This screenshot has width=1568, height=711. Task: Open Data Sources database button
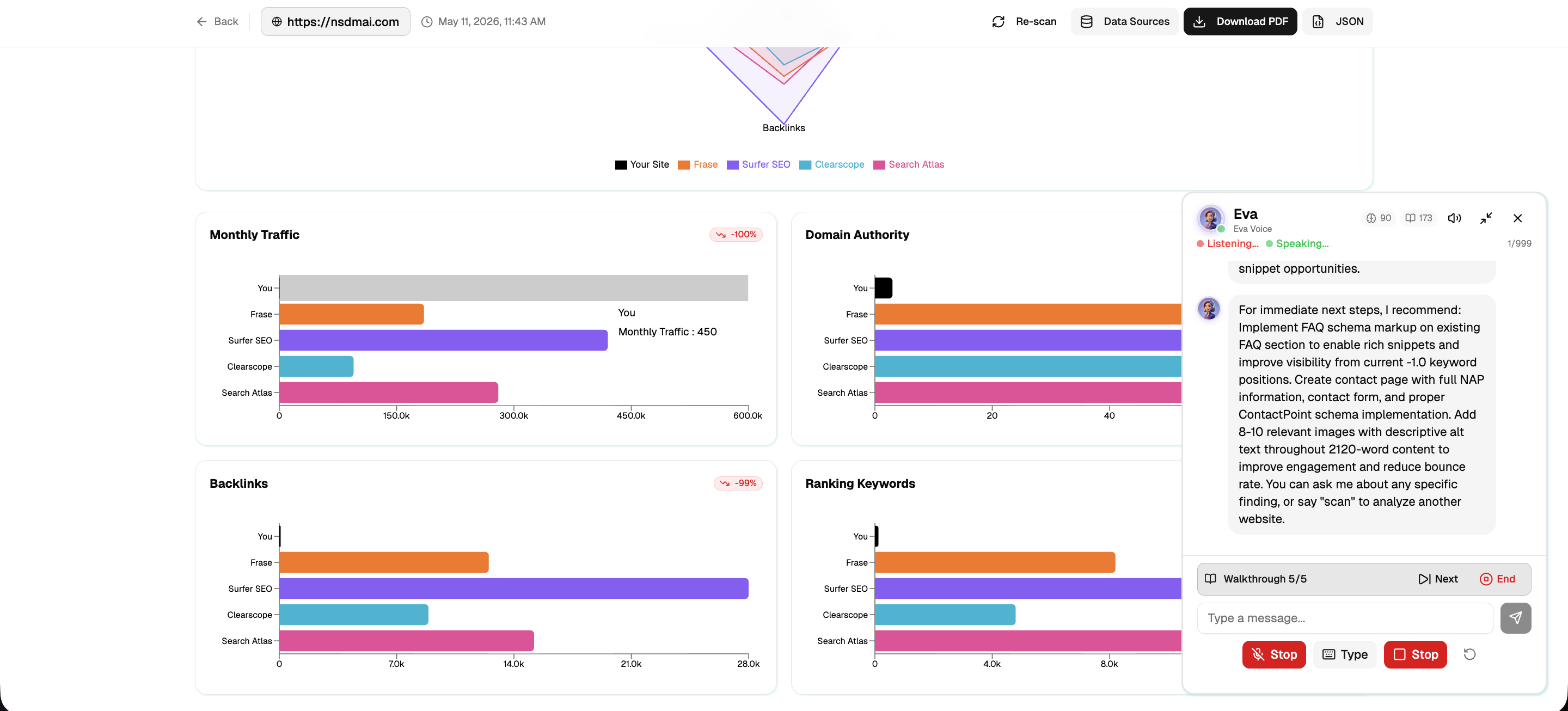pyautogui.click(x=1124, y=21)
